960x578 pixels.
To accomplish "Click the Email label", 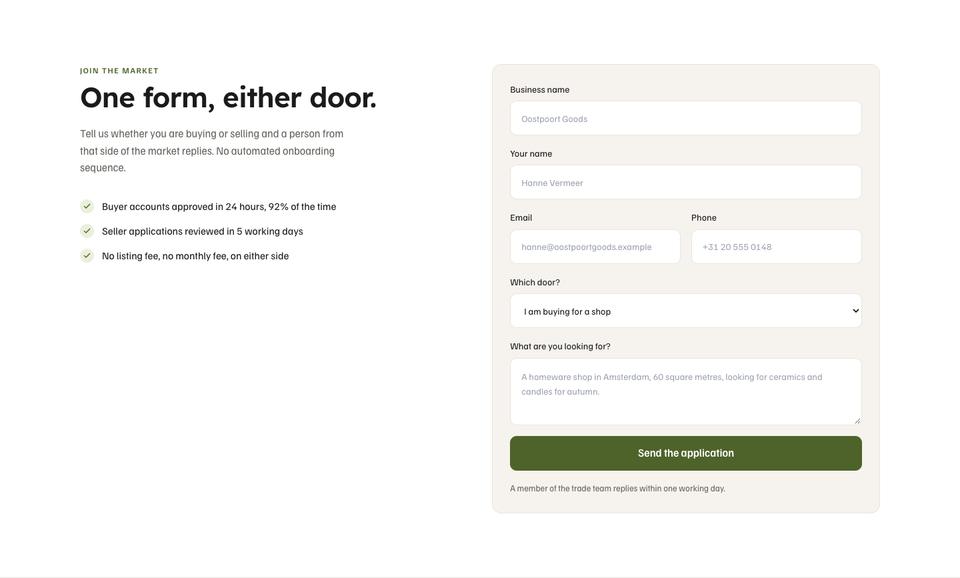I will click(x=521, y=217).
